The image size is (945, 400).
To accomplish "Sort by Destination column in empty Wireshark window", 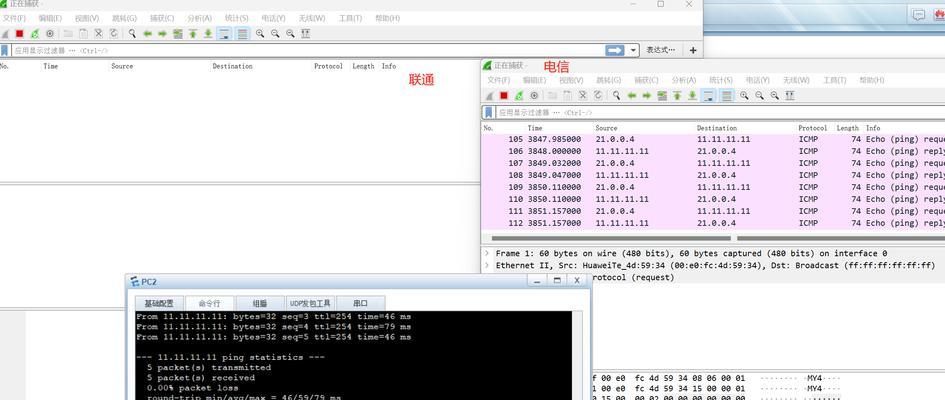I will [232, 66].
